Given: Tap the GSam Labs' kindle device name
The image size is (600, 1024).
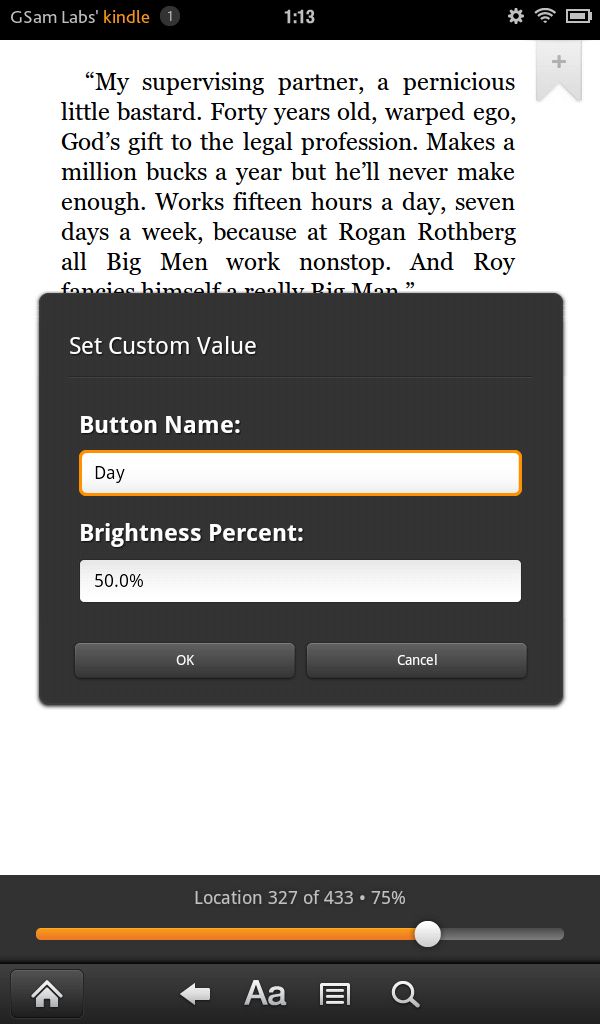Looking at the screenshot, I should pos(80,16).
